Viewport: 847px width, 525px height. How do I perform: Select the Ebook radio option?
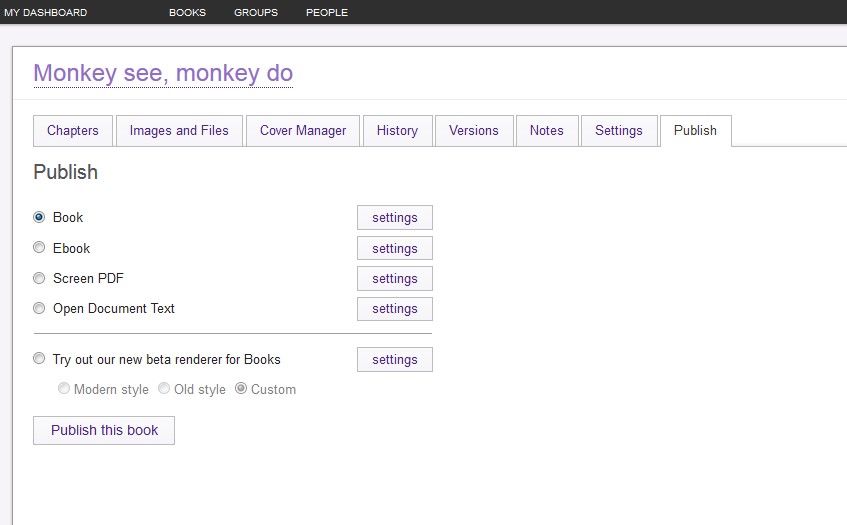pyautogui.click(x=39, y=248)
